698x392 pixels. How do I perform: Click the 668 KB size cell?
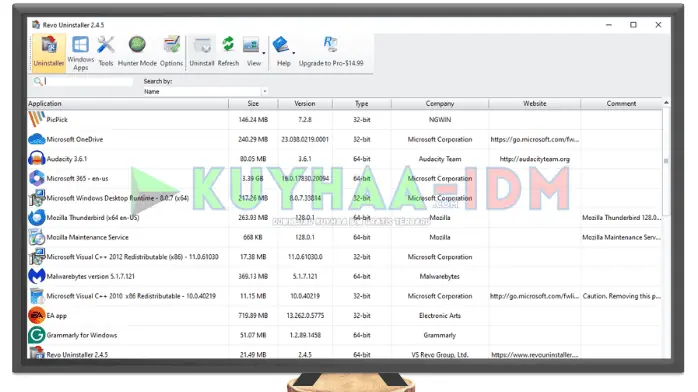click(x=253, y=237)
